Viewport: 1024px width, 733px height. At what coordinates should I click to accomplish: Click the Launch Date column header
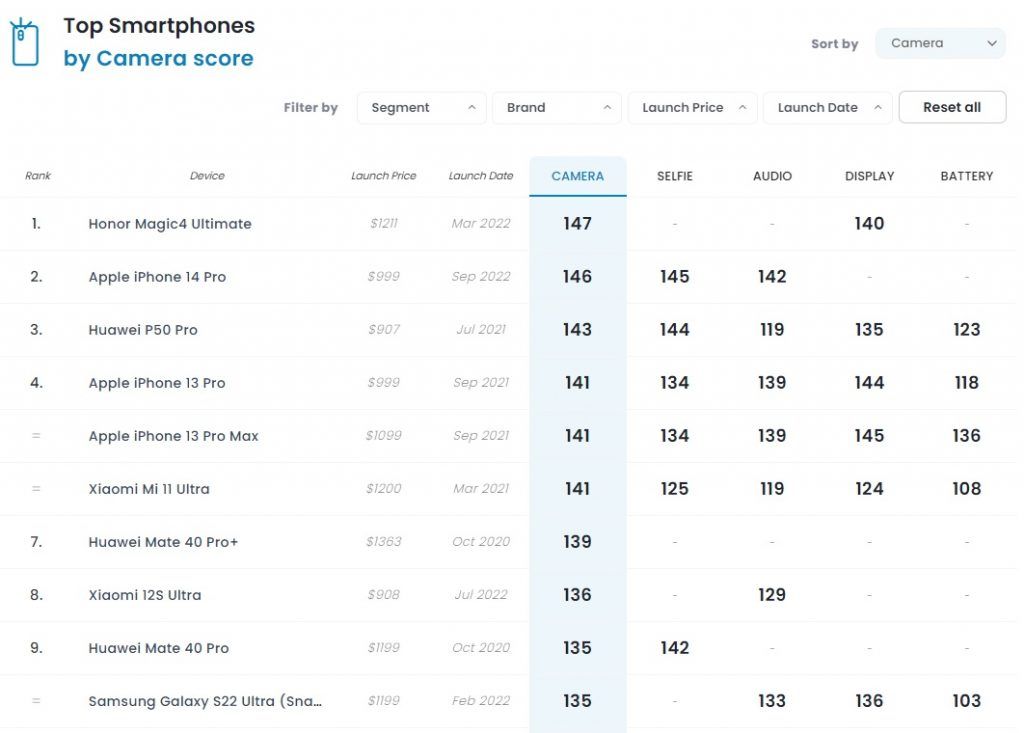(x=481, y=176)
